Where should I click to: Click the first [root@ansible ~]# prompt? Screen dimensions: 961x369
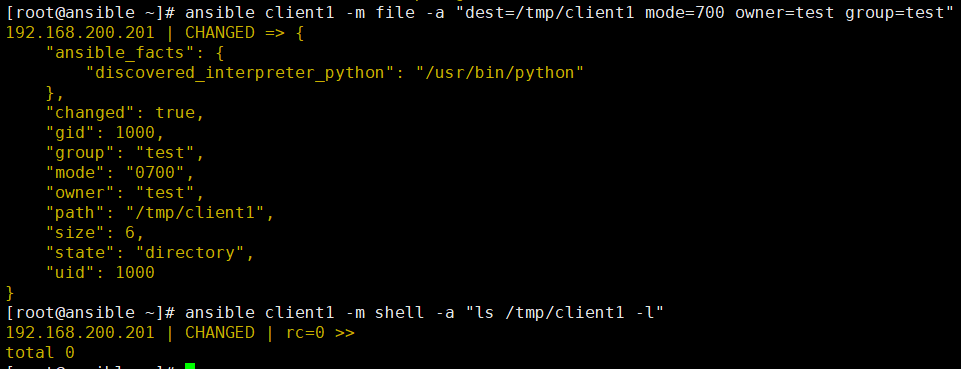click(90, 13)
